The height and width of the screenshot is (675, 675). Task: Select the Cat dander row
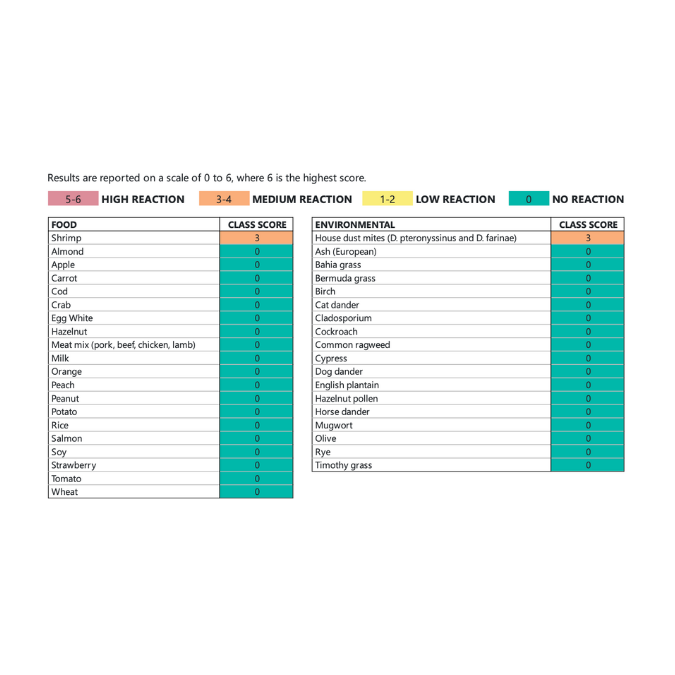pos(337,305)
